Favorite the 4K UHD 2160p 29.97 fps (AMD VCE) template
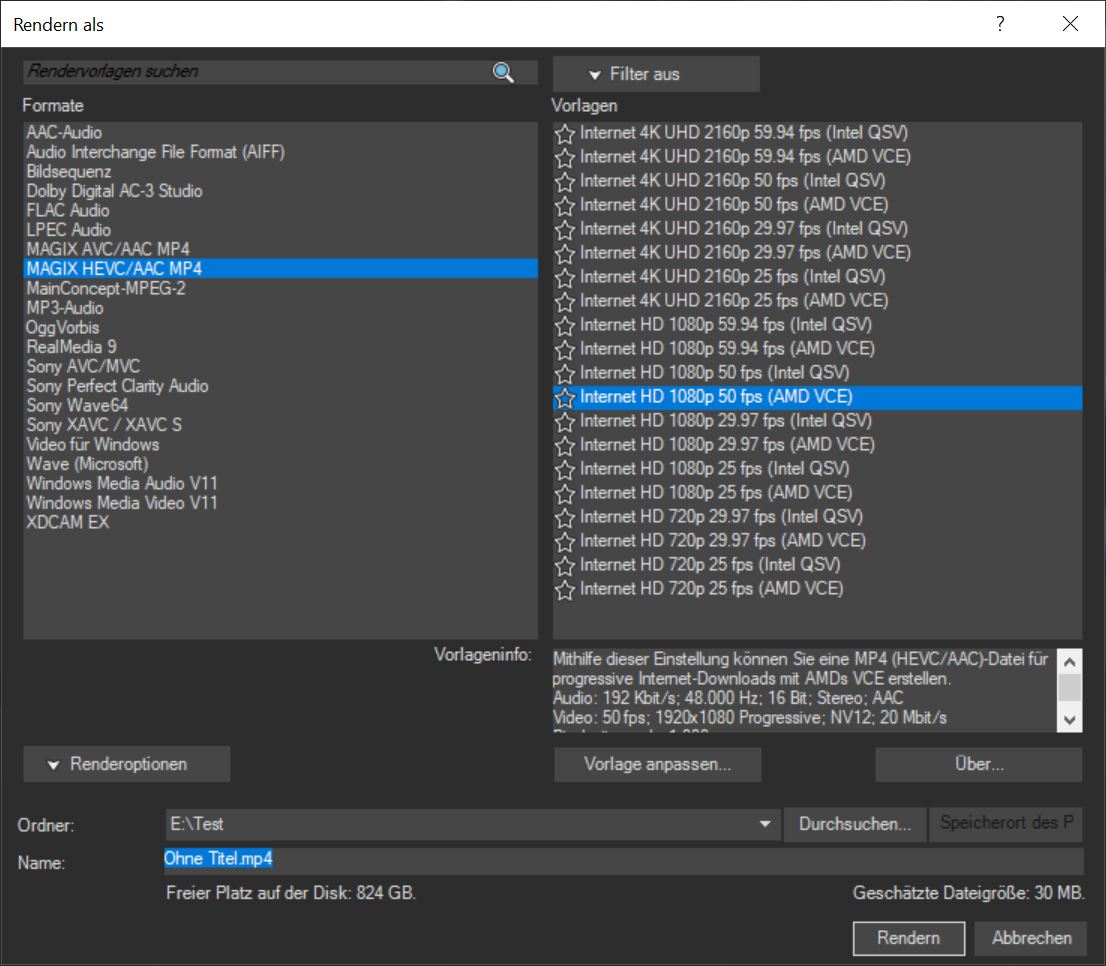The height and width of the screenshot is (966, 1106). [564, 253]
